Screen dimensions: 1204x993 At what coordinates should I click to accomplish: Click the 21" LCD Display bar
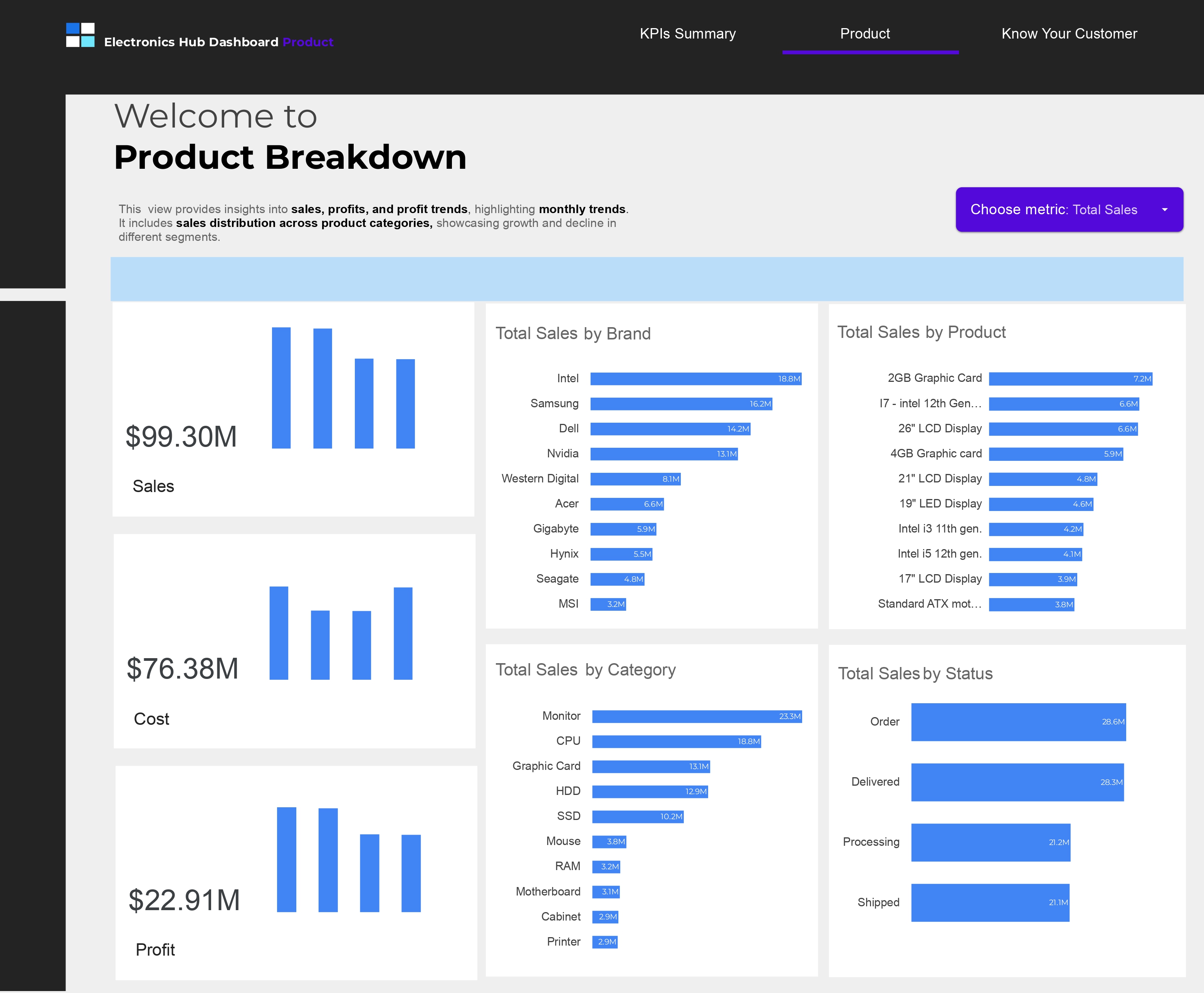[x=1043, y=479]
